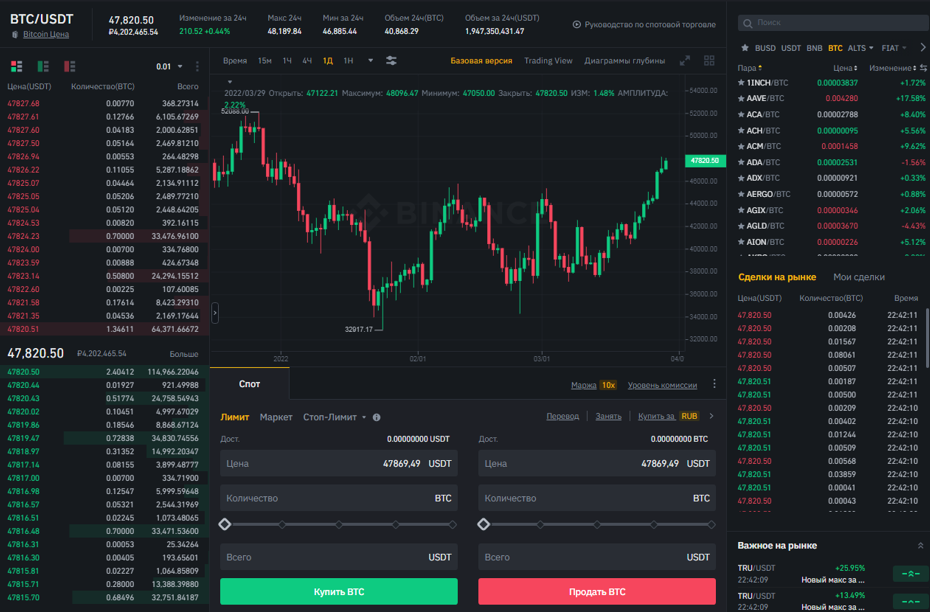Open order book precision 0.01 dropdown
Viewport: 930px width, 612px height.
pyautogui.click(x=169, y=66)
